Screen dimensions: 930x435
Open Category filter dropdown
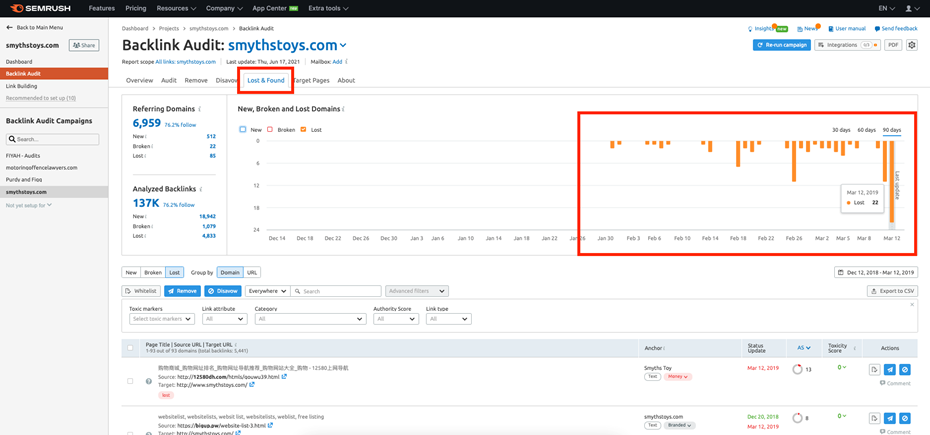click(310, 319)
